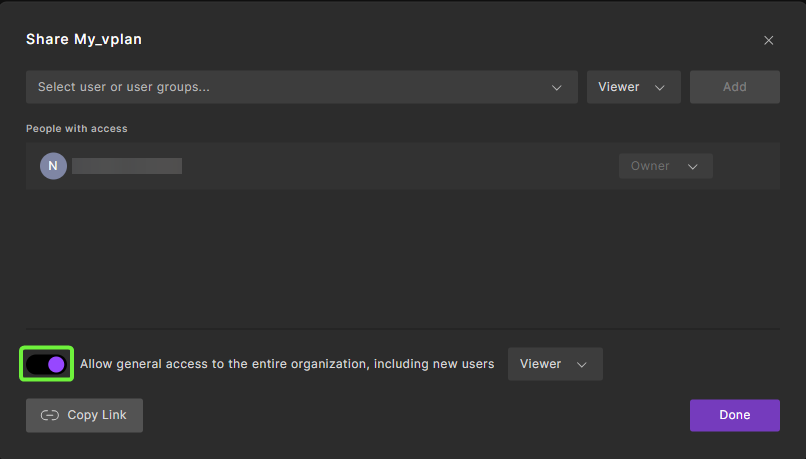Click the 'Select user or user groups' field
This screenshot has height=459, width=806.
(290, 87)
